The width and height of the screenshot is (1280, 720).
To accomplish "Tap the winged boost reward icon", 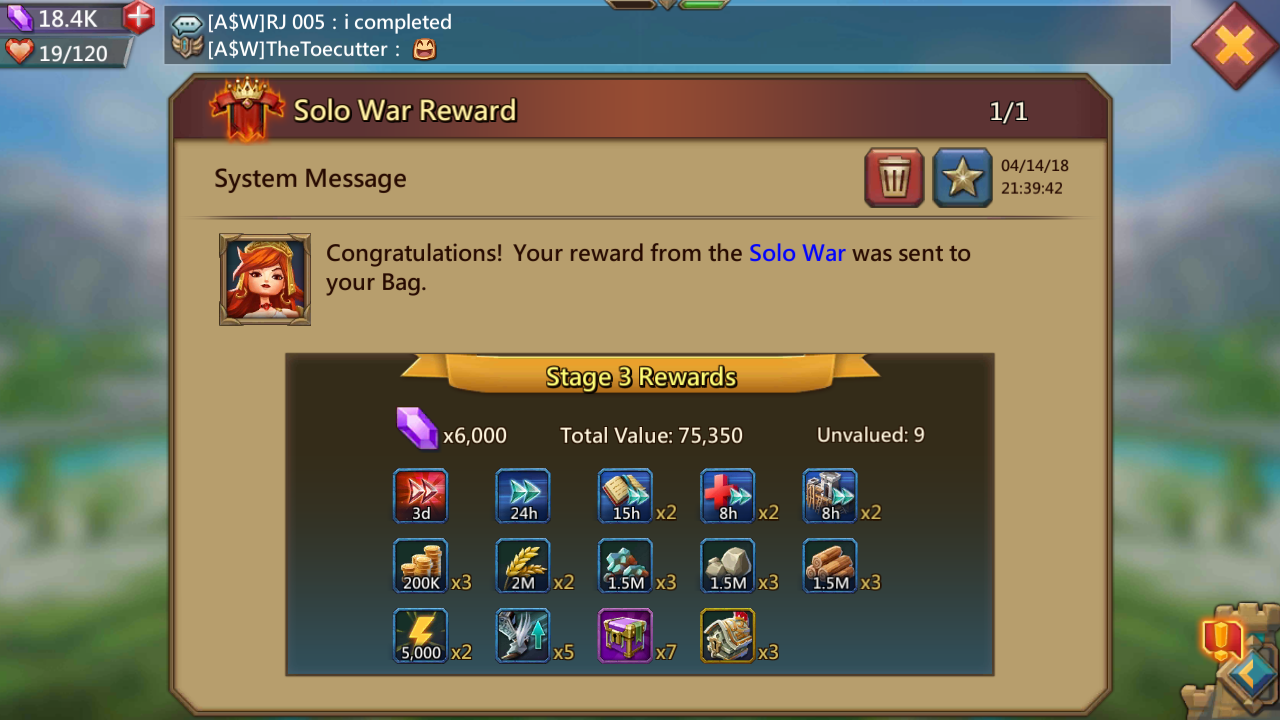I will click(x=523, y=636).
